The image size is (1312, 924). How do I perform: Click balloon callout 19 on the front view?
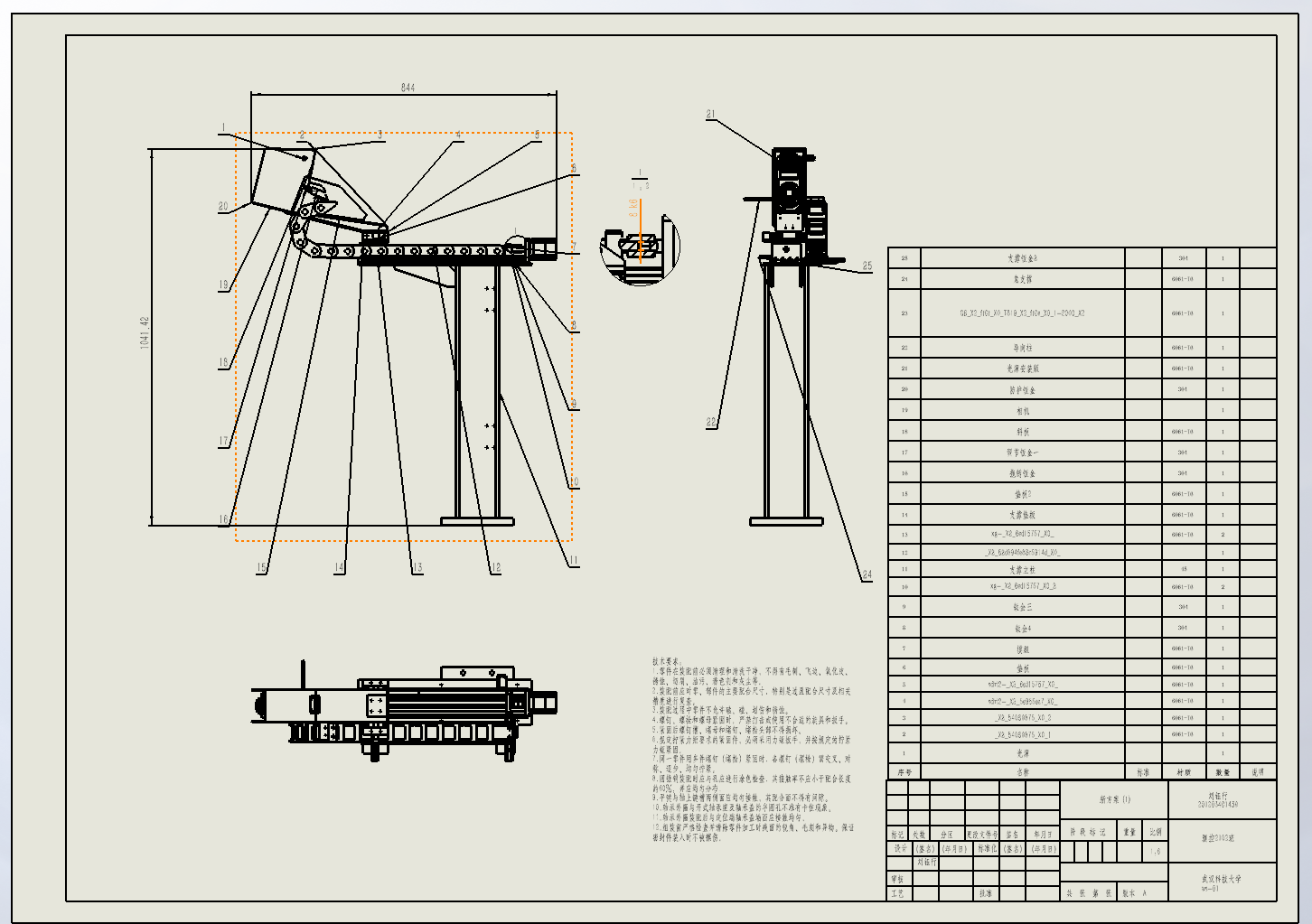[223, 285]
